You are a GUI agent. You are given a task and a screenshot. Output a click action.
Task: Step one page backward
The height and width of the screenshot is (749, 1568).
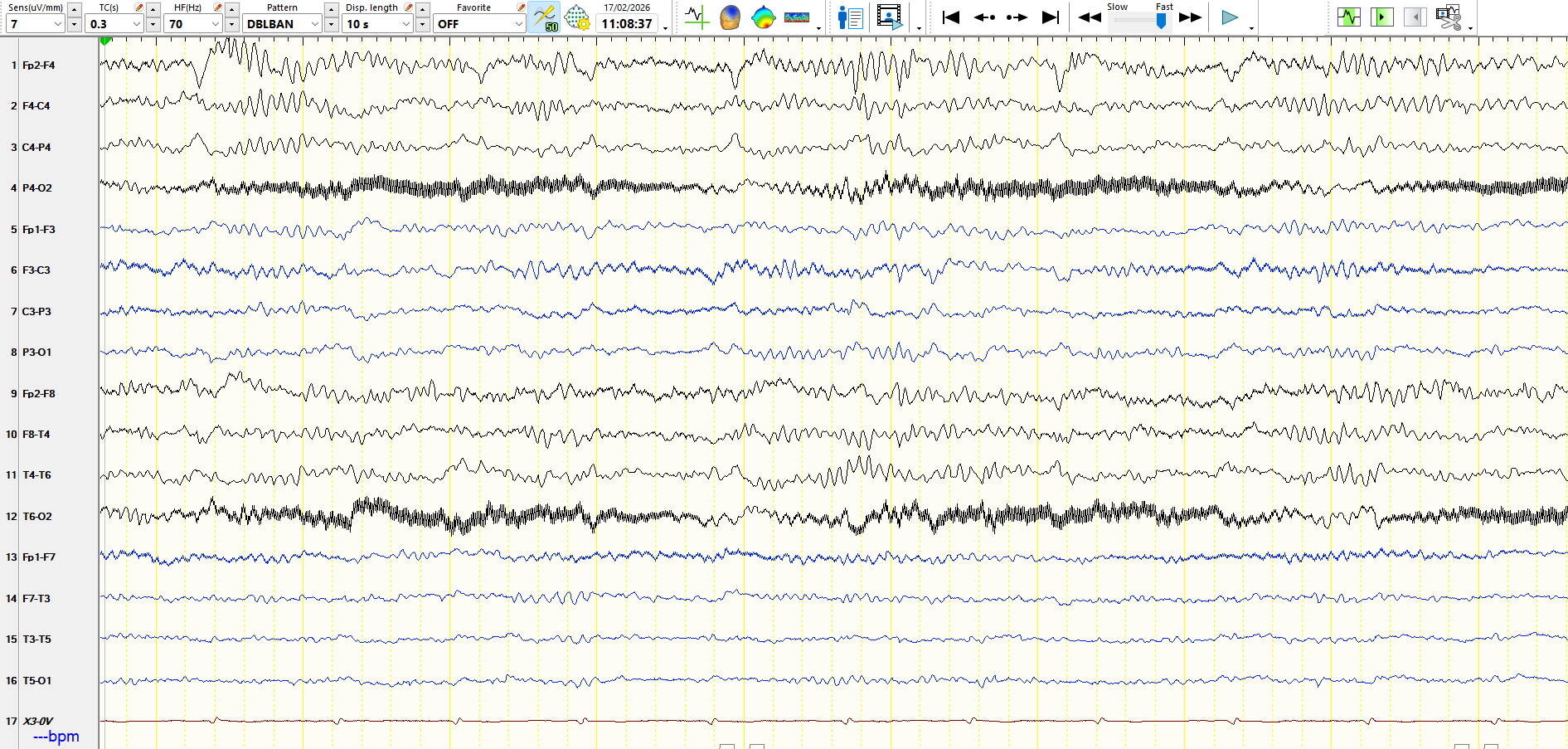[x=984, y=17]
